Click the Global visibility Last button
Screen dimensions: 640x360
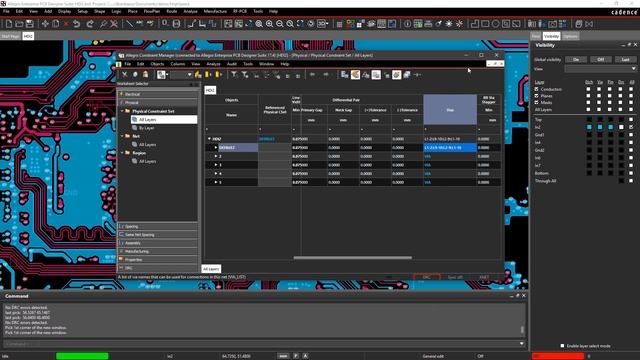click(x=625, y=60)
